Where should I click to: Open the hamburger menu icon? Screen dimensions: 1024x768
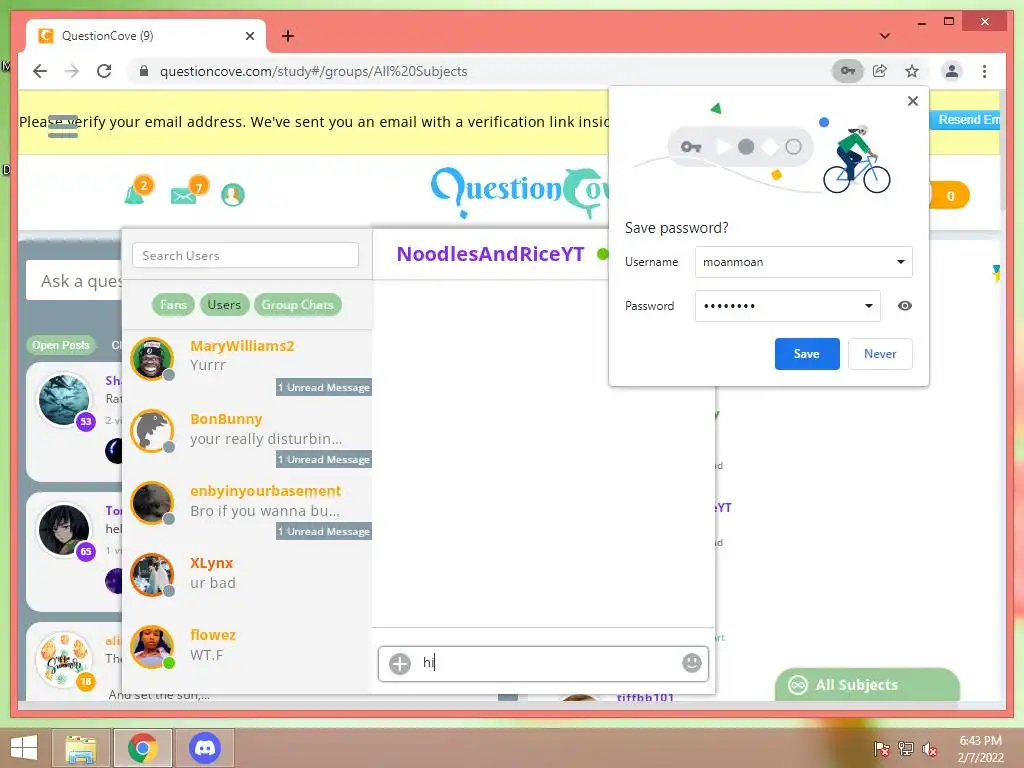[63, 127]
